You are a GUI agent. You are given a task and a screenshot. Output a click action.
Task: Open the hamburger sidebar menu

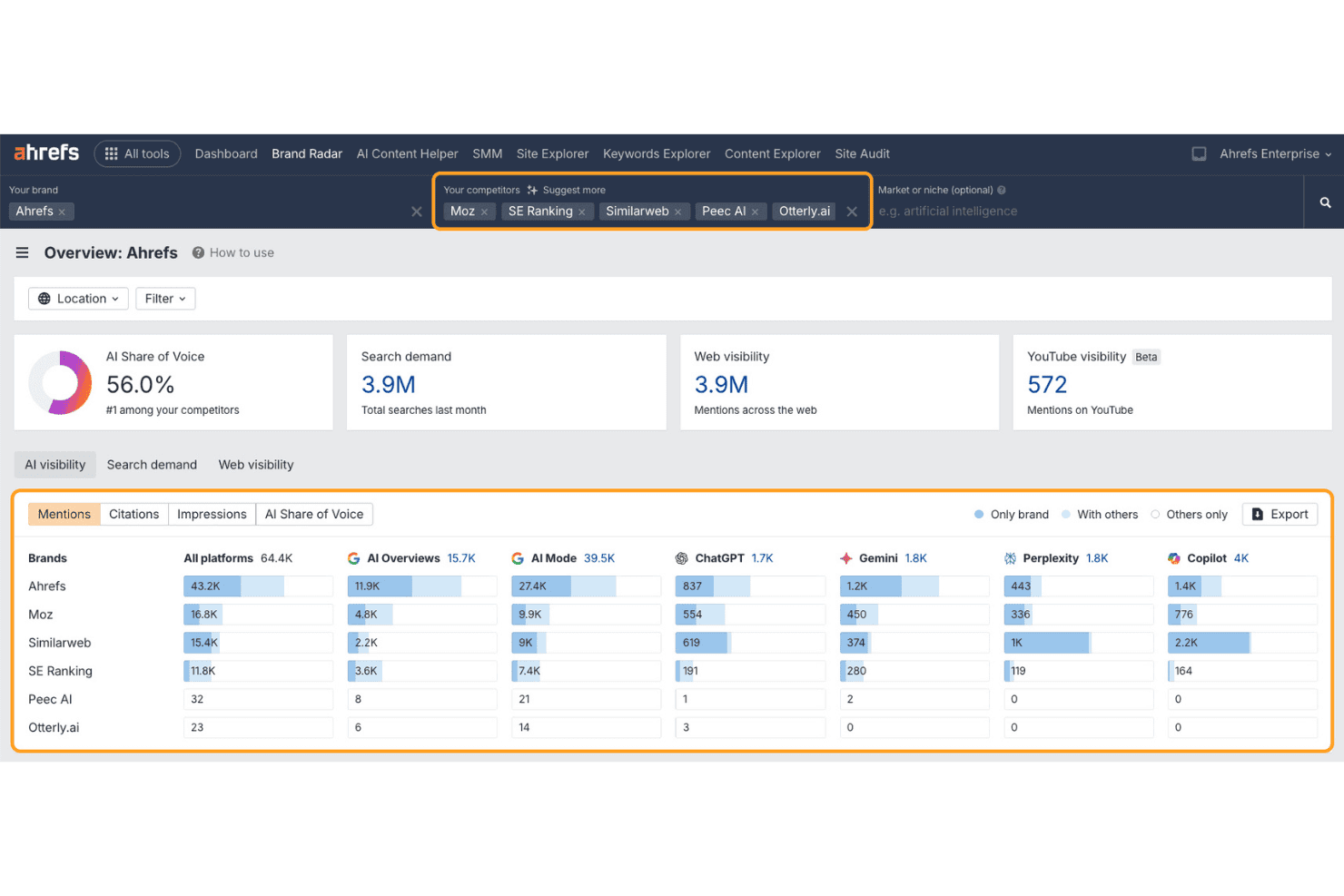22,252
